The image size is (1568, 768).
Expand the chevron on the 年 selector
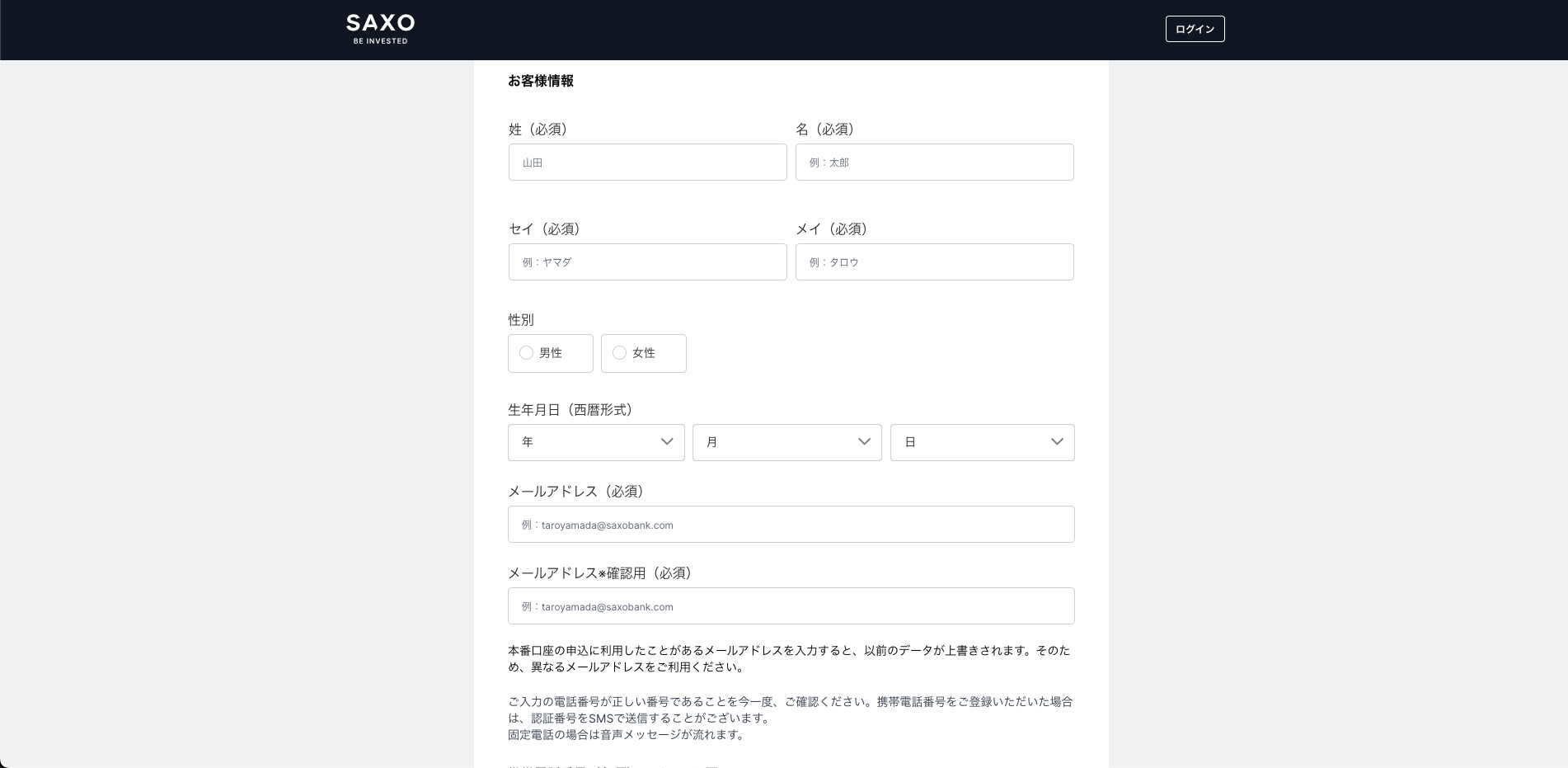pyautogui.click(x=667, y=442)
